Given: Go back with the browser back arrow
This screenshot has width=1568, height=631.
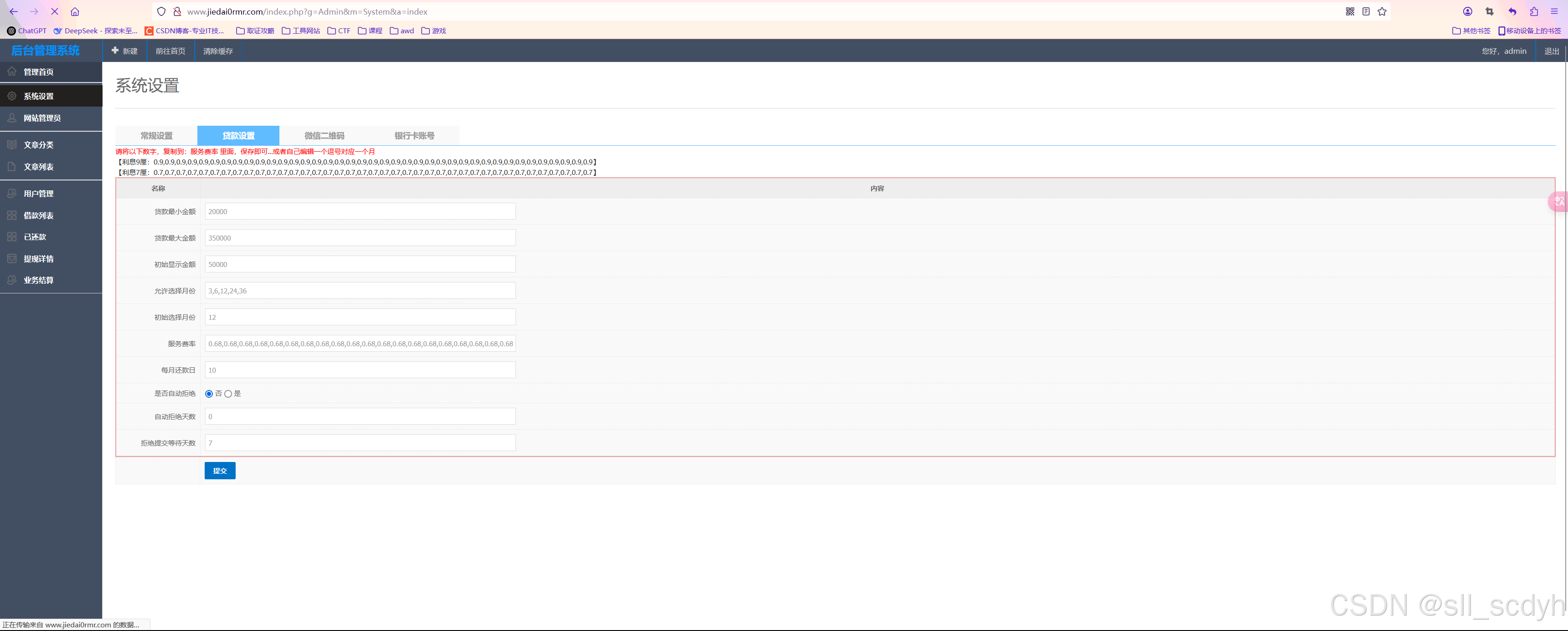Looking at the screenshot, I should 13,11.
